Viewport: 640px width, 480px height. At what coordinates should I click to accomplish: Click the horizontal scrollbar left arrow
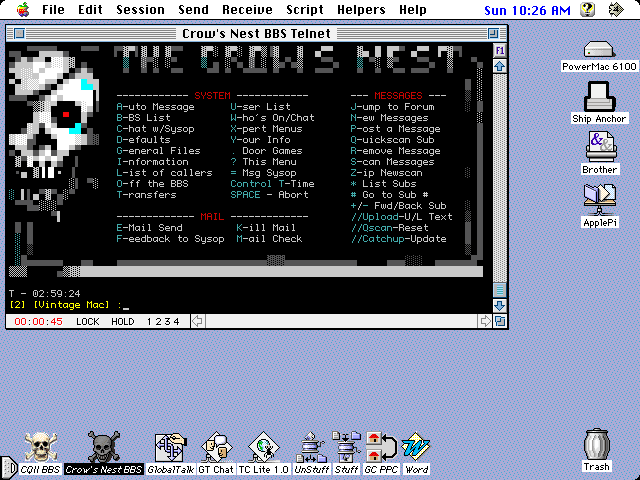(198, 321)
